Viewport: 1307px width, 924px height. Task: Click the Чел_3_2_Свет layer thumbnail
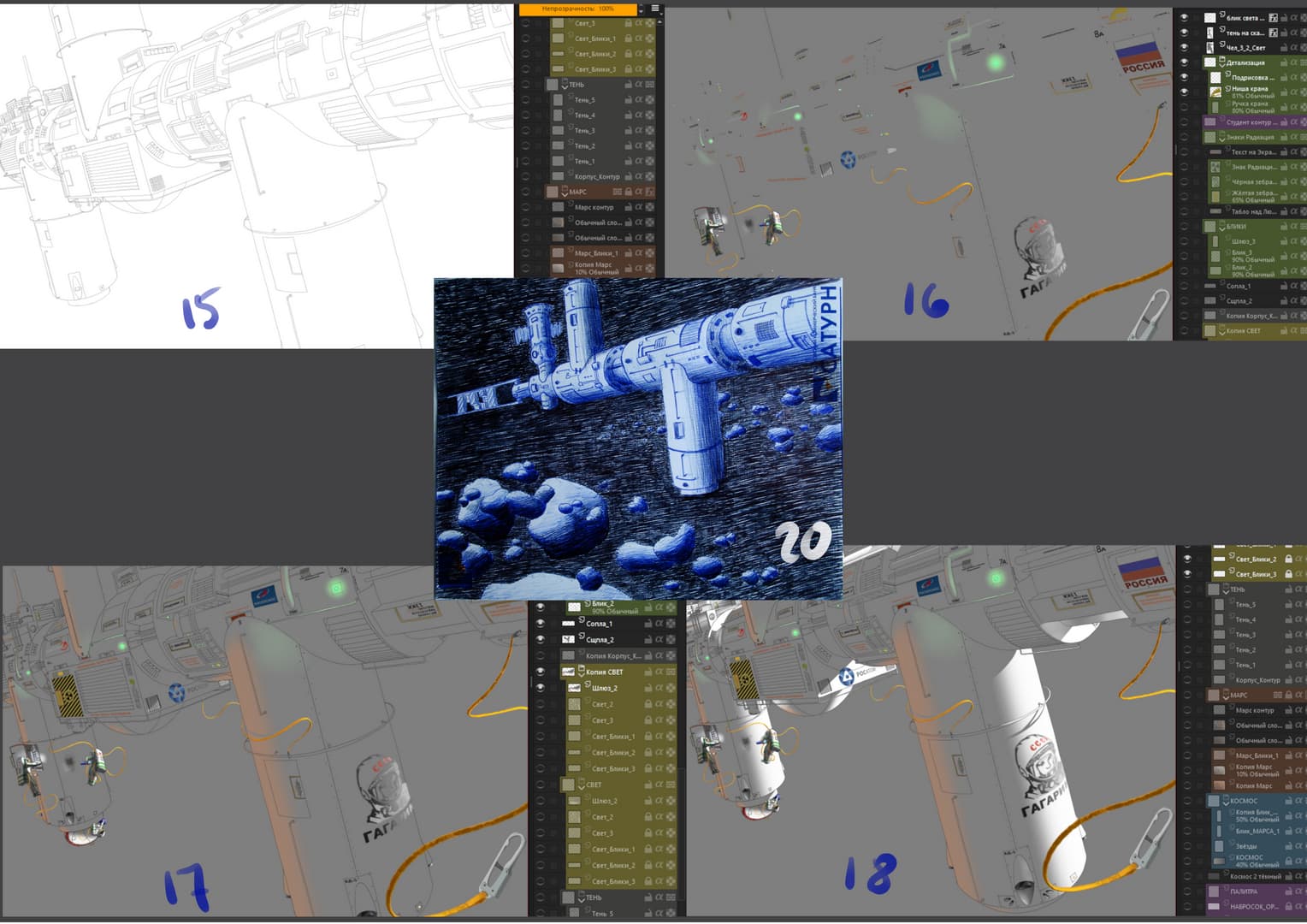(1209, 47)
